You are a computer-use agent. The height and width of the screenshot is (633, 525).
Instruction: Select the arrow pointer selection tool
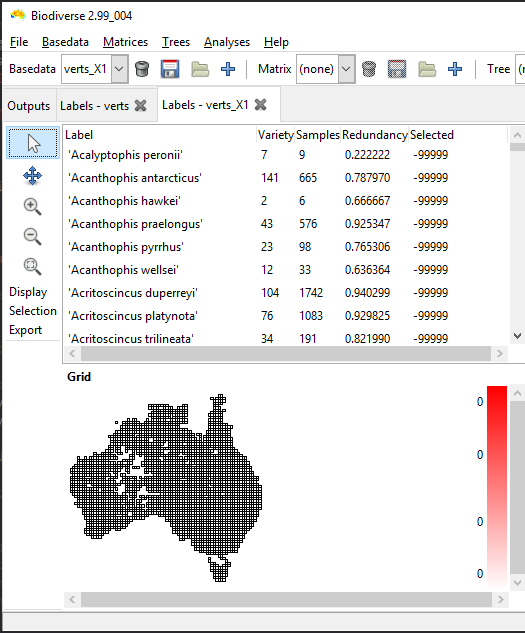click(33, 143)
